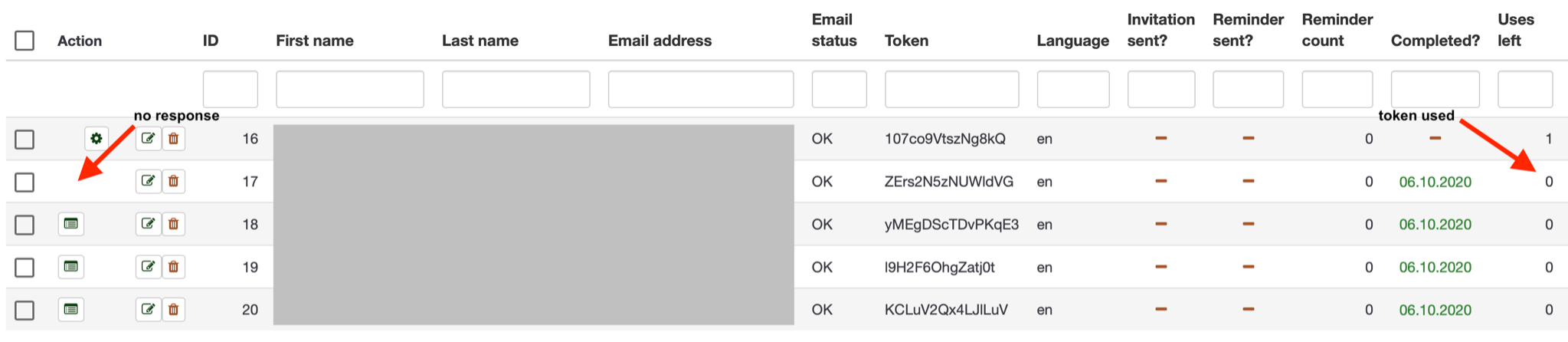1568x342 pixels.
Task: Check the checkbox for row ID 18
Action: click(x=25, y=225)
